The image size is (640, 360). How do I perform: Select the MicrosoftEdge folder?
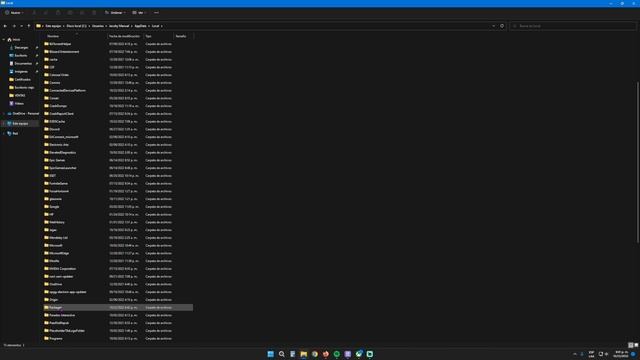(59, 253)
